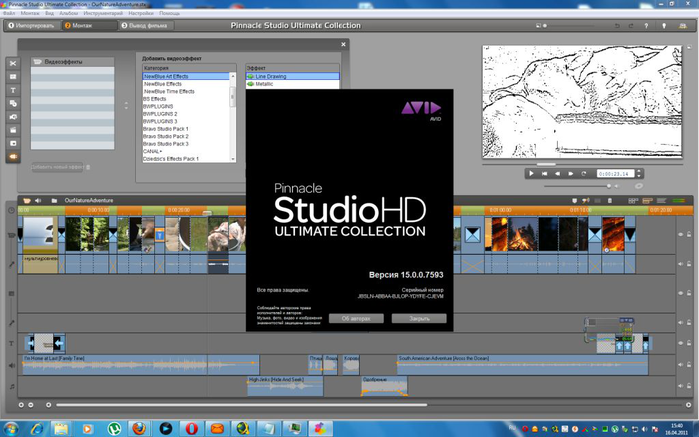Click the Об авторах button

(356, 318)
